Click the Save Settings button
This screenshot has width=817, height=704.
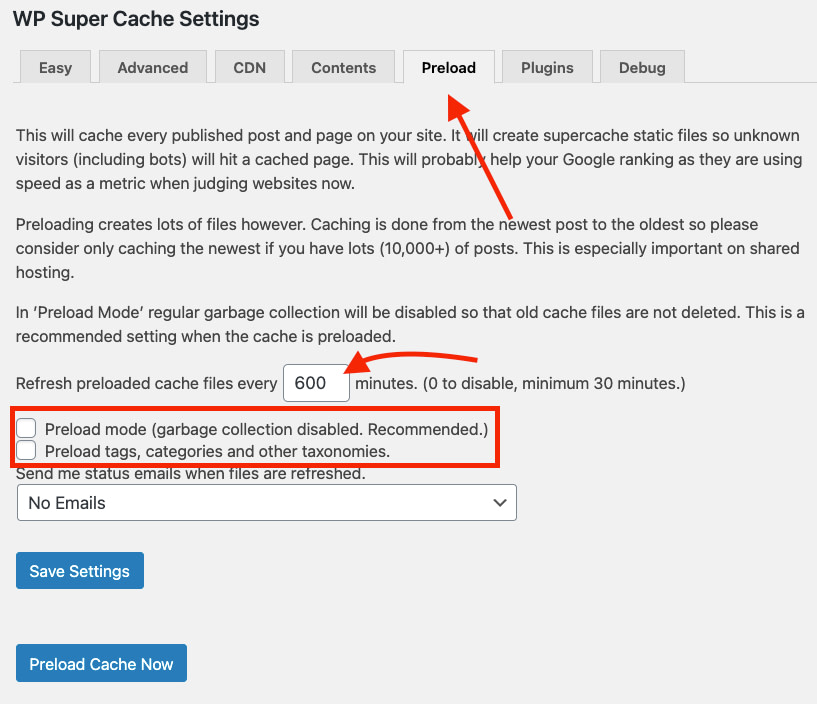click(79, 570)
